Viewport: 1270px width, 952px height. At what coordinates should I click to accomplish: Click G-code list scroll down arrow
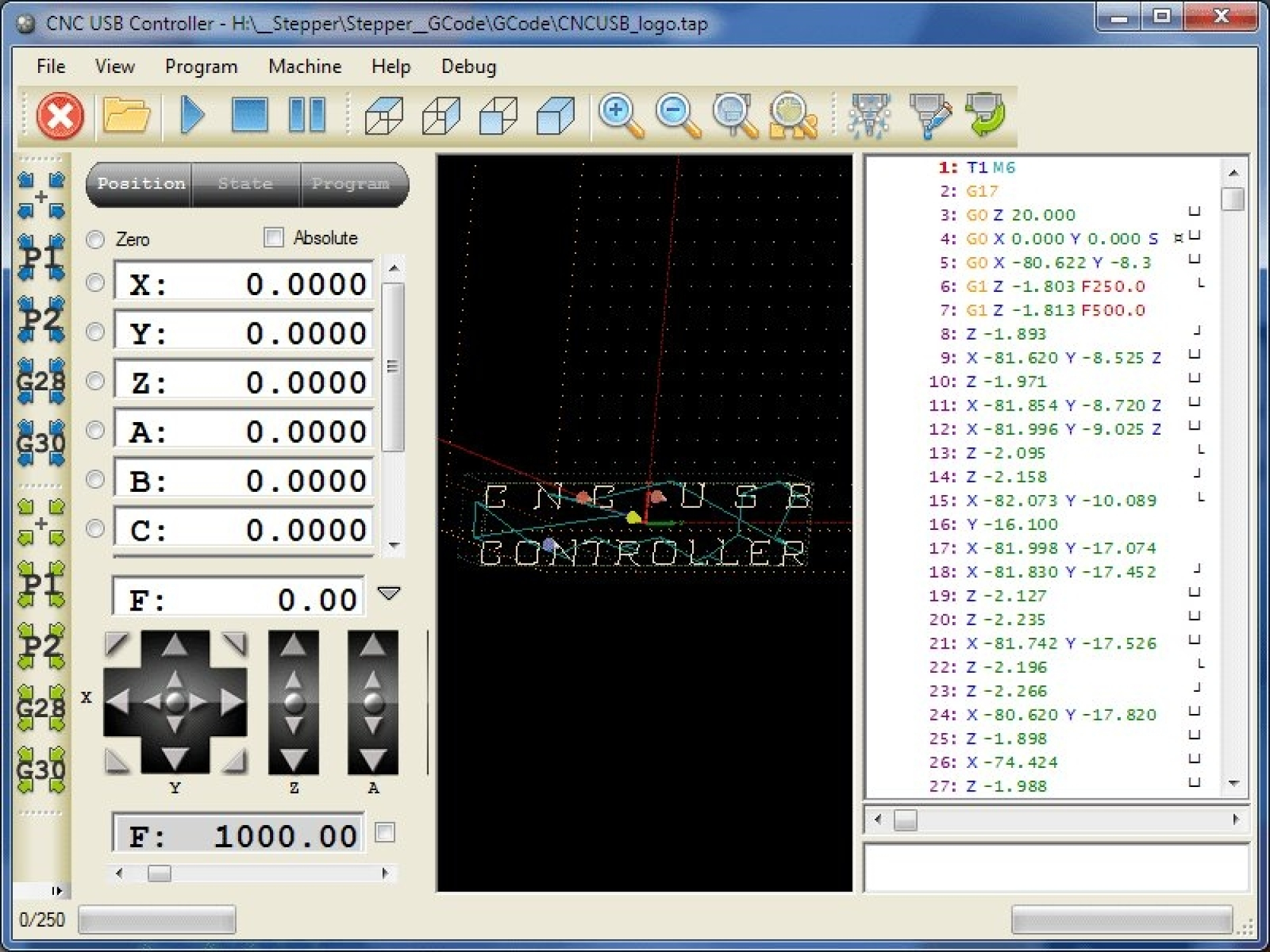1233,784
